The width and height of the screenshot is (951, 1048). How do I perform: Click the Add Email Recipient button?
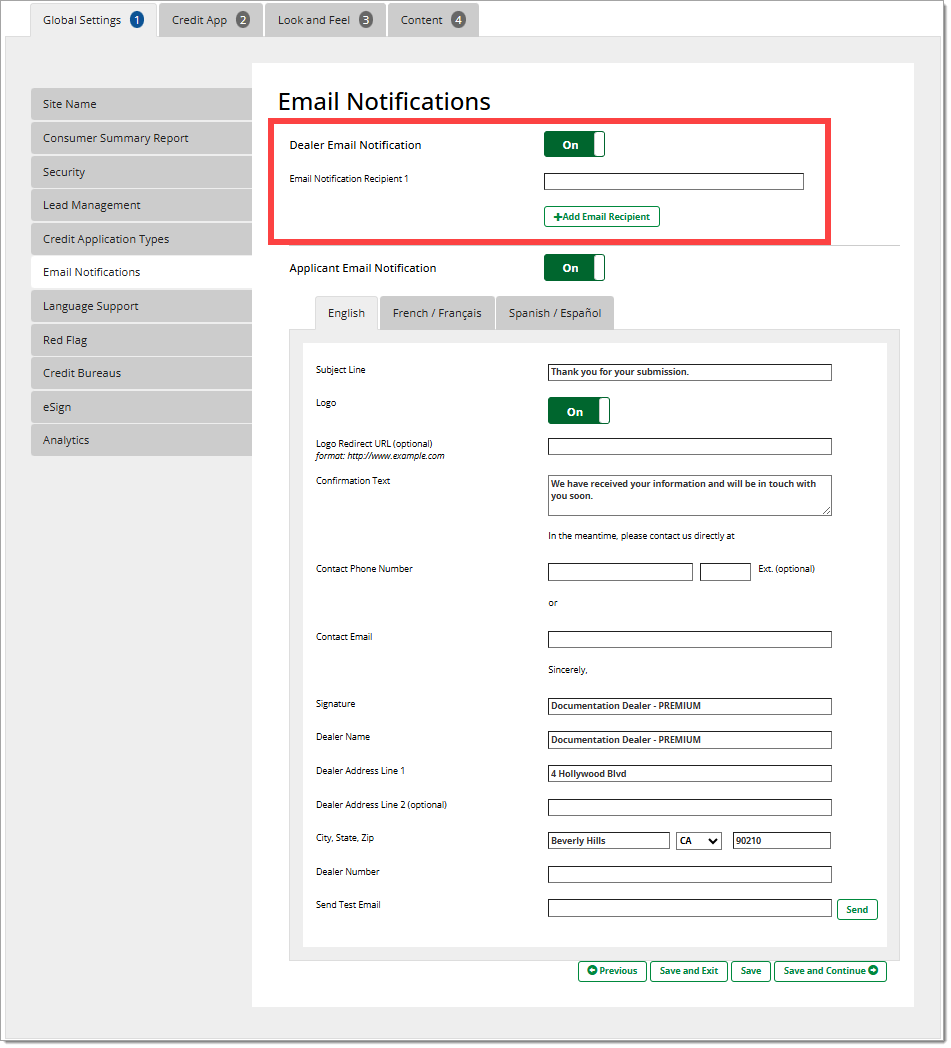[x=601, y=217]
